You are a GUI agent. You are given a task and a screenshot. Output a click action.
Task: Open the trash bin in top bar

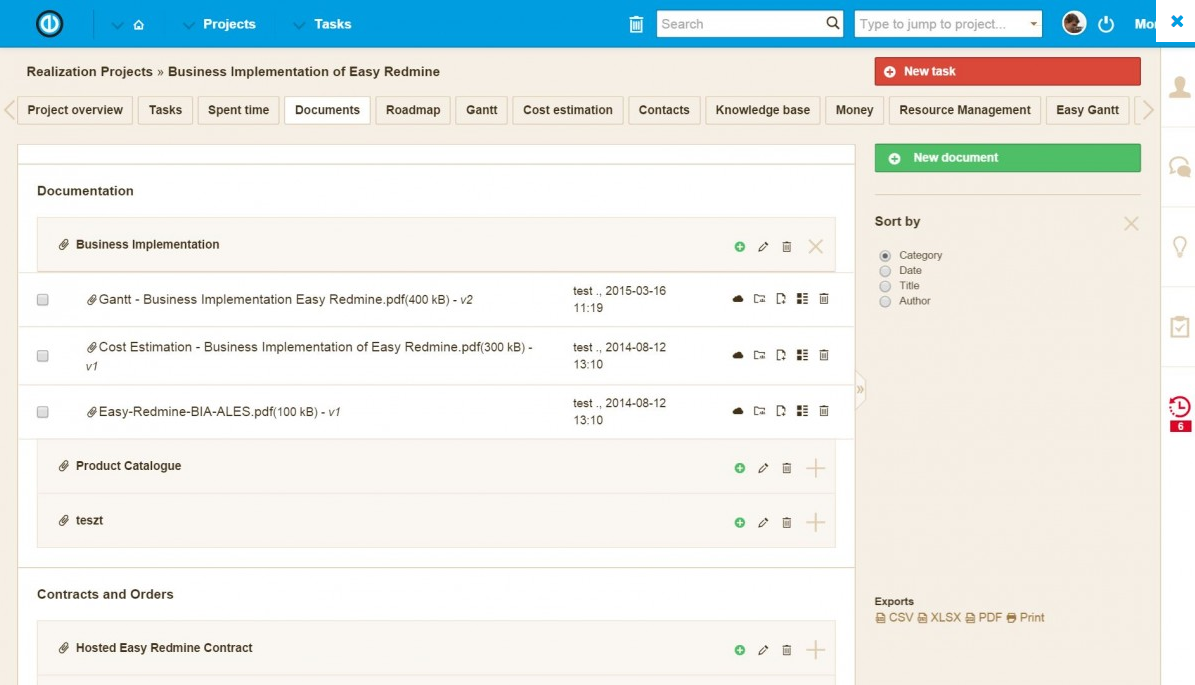636,24
